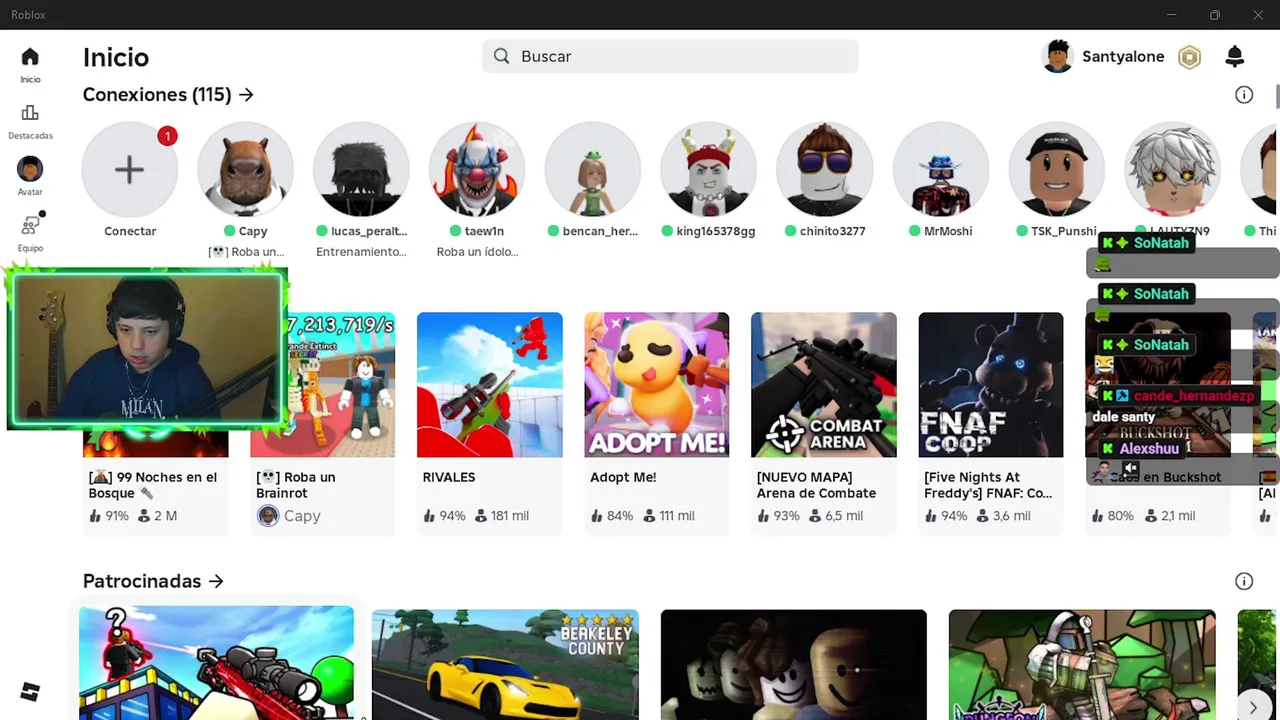1280x720 pixels.
Task: Open Patrocinadas section link
Action: click(153, 581)
